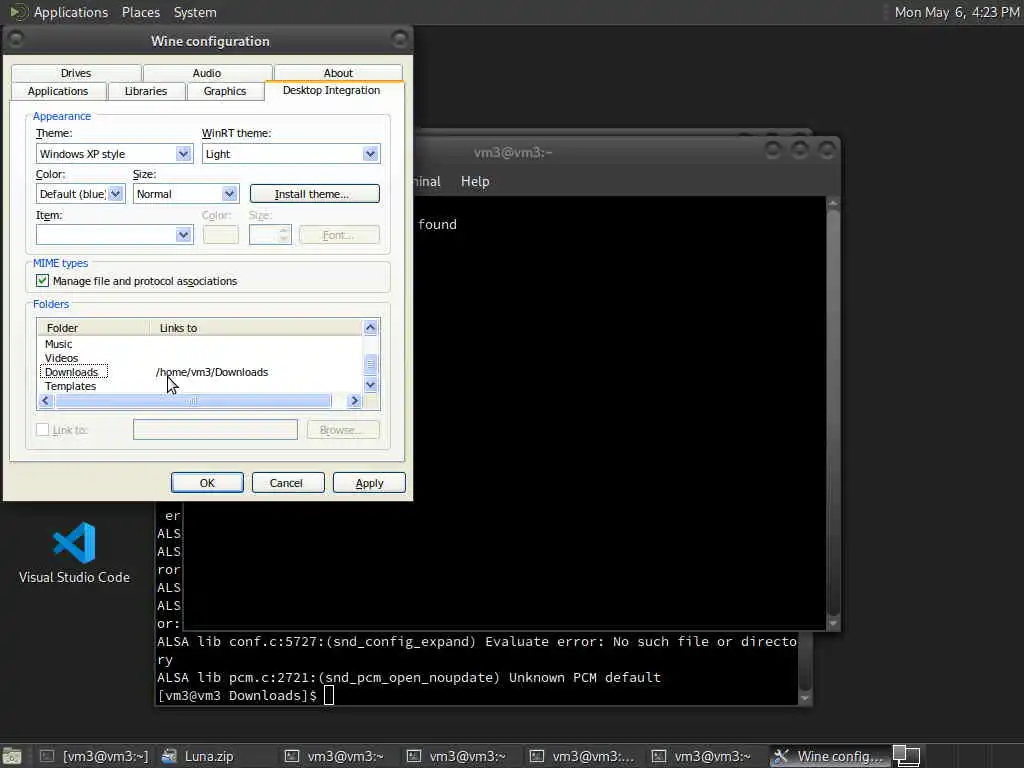
Task: Click Cancel in Wine configuration
Action: tap(287, 483)
